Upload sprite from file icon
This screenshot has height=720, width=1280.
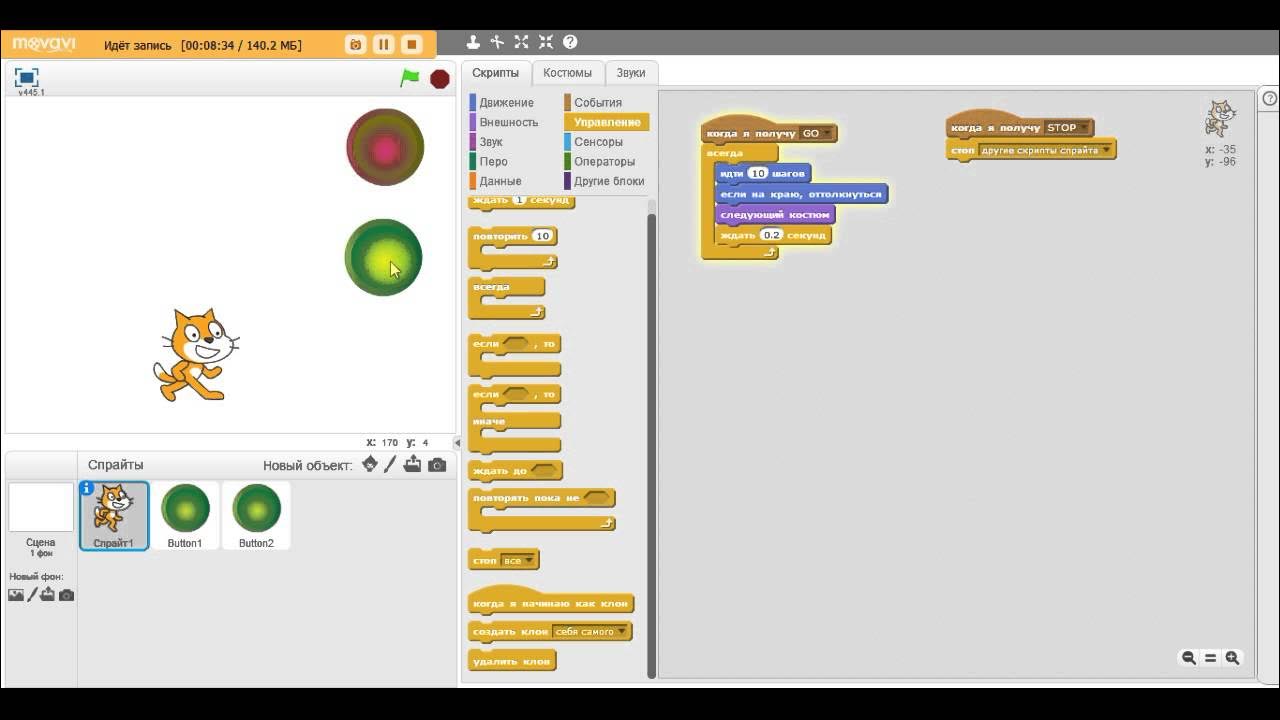point(413,464)
